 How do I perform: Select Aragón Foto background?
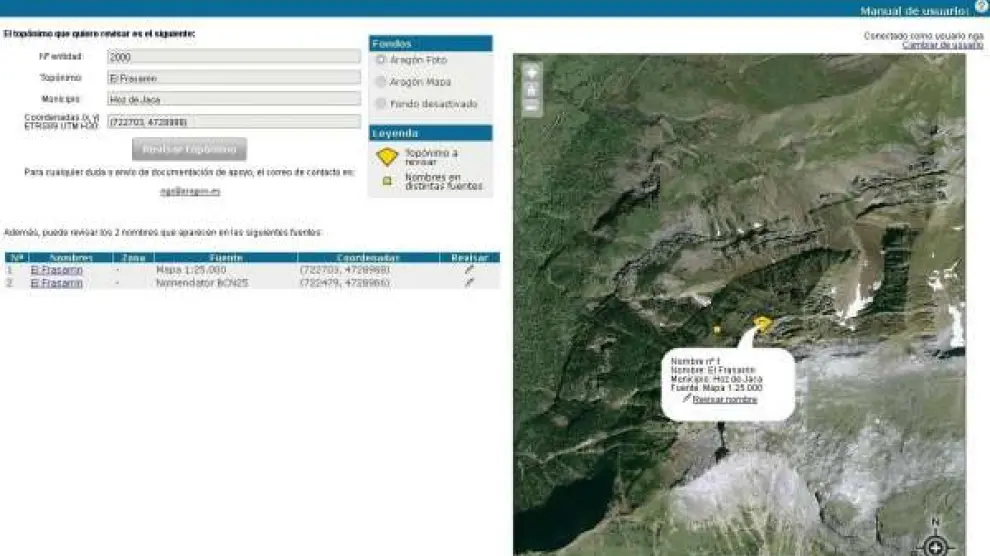pos(380,60)
